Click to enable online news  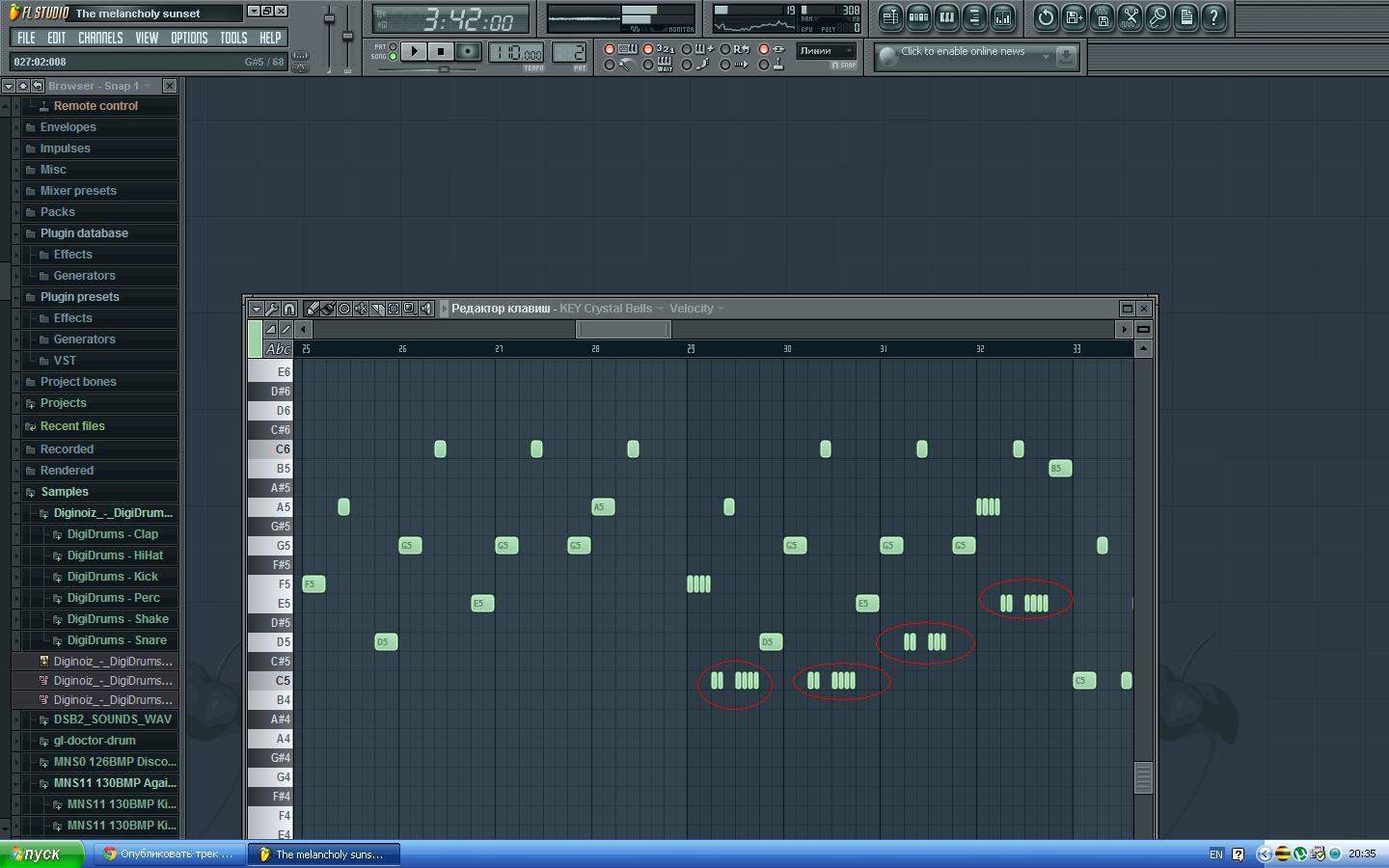(x=963, y=52)
